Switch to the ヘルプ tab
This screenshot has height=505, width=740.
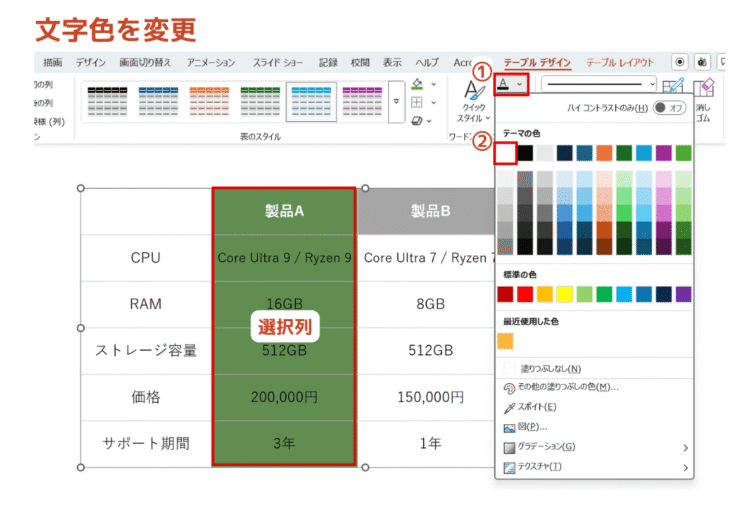427,62
